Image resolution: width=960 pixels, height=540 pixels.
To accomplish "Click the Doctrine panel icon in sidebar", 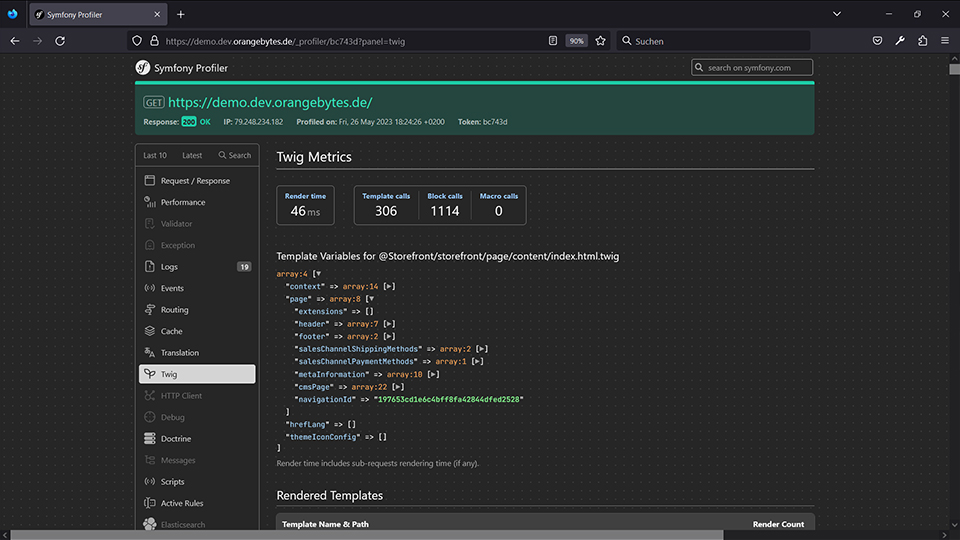I will 149,439.
